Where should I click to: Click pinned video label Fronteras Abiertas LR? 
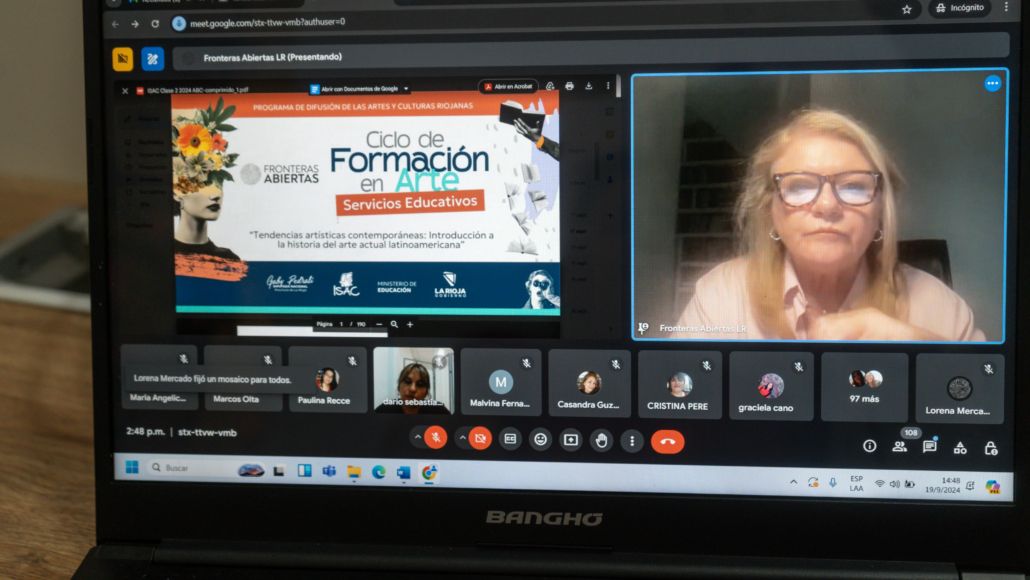pos(702,328)
